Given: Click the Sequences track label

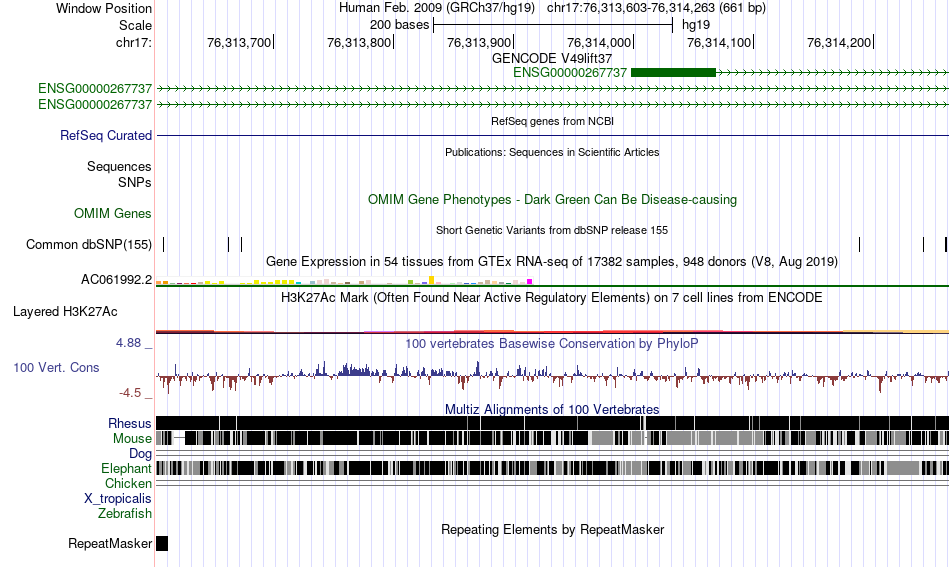Looking at the screenshot, I should [119, 167].
